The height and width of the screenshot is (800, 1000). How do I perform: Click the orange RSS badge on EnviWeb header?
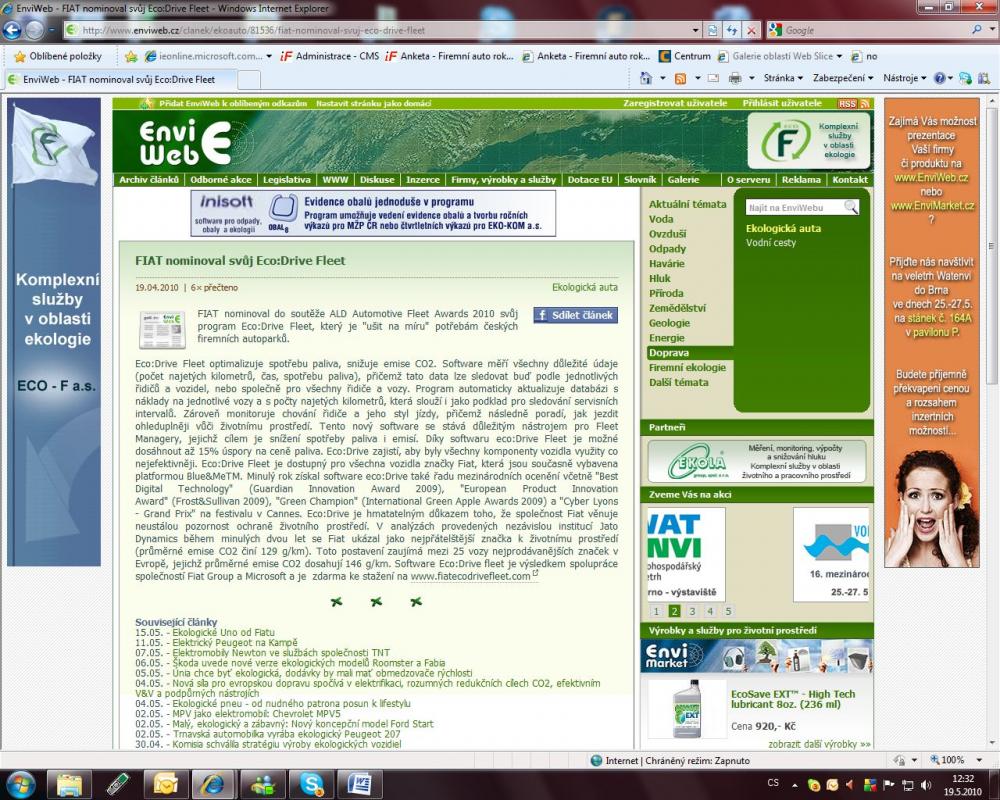[847, 103]
